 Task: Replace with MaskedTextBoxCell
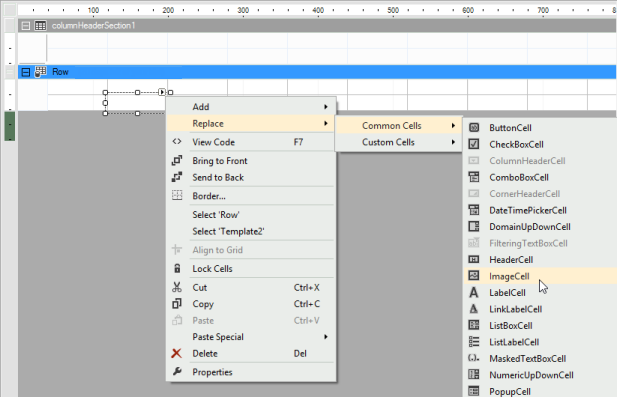pos(540,358)
